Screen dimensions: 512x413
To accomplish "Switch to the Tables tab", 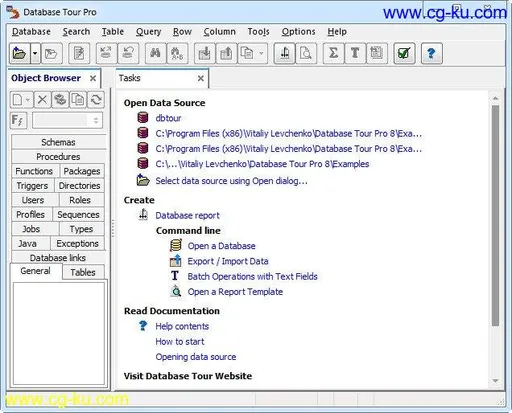I will [x=83, y=272].
